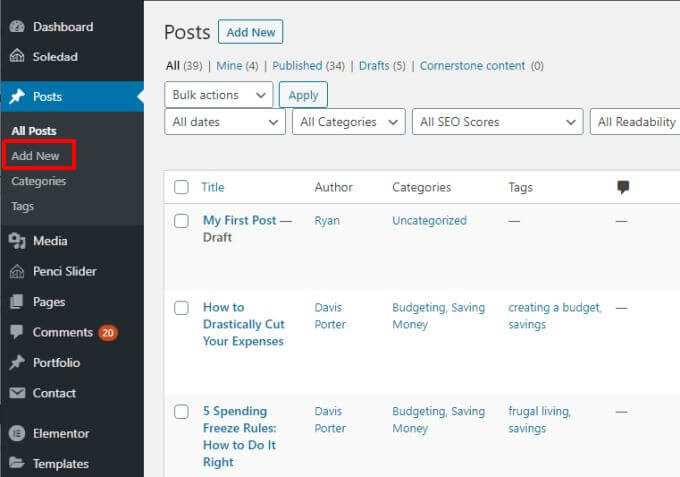This screenshot has height=477, width=680.
Task: Click the Media icon in sidebar
Action: [x=17, y=241]
